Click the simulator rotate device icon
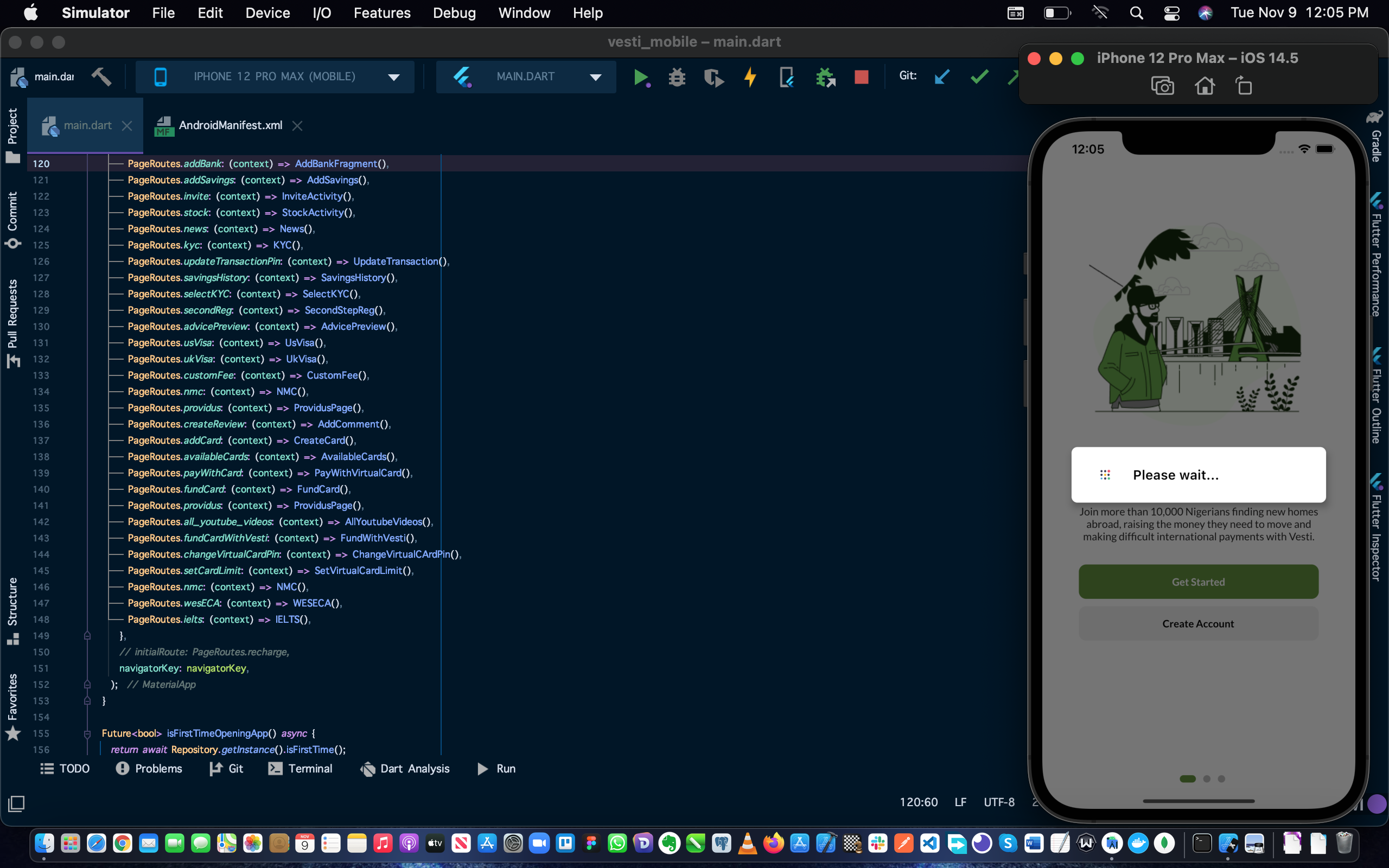Viewport: 1389px width, 868px height. 1243,86
